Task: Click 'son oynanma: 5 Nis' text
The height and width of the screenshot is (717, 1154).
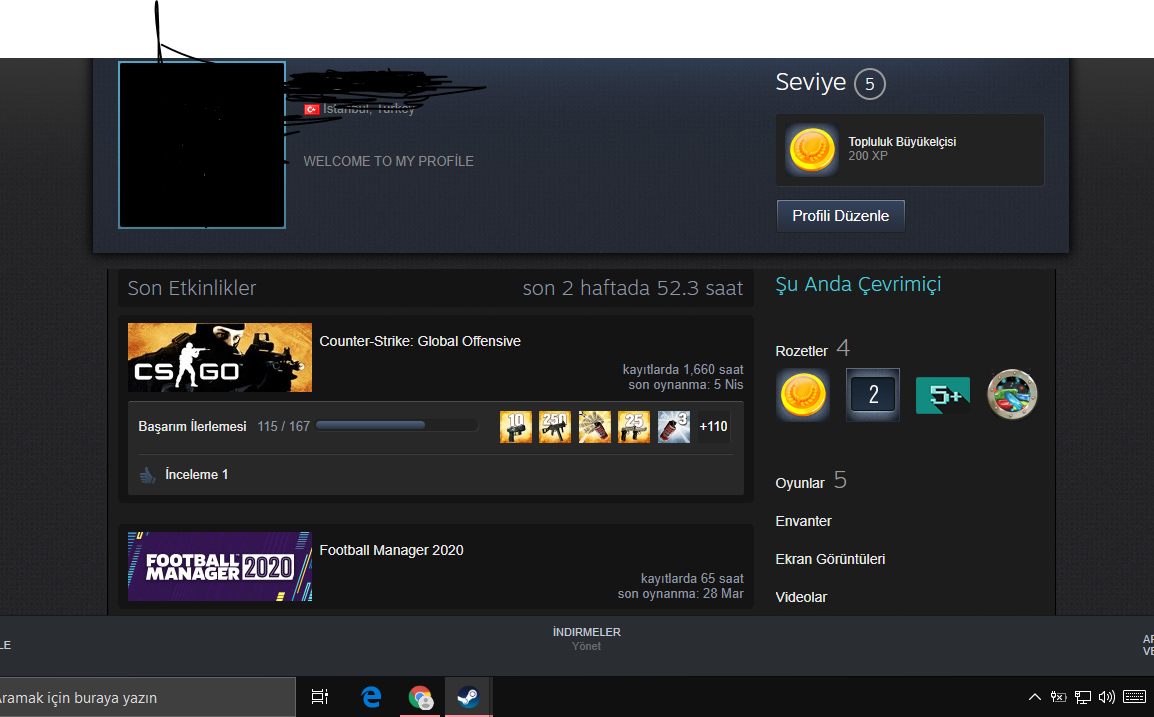Action: [x=686, y=385]
